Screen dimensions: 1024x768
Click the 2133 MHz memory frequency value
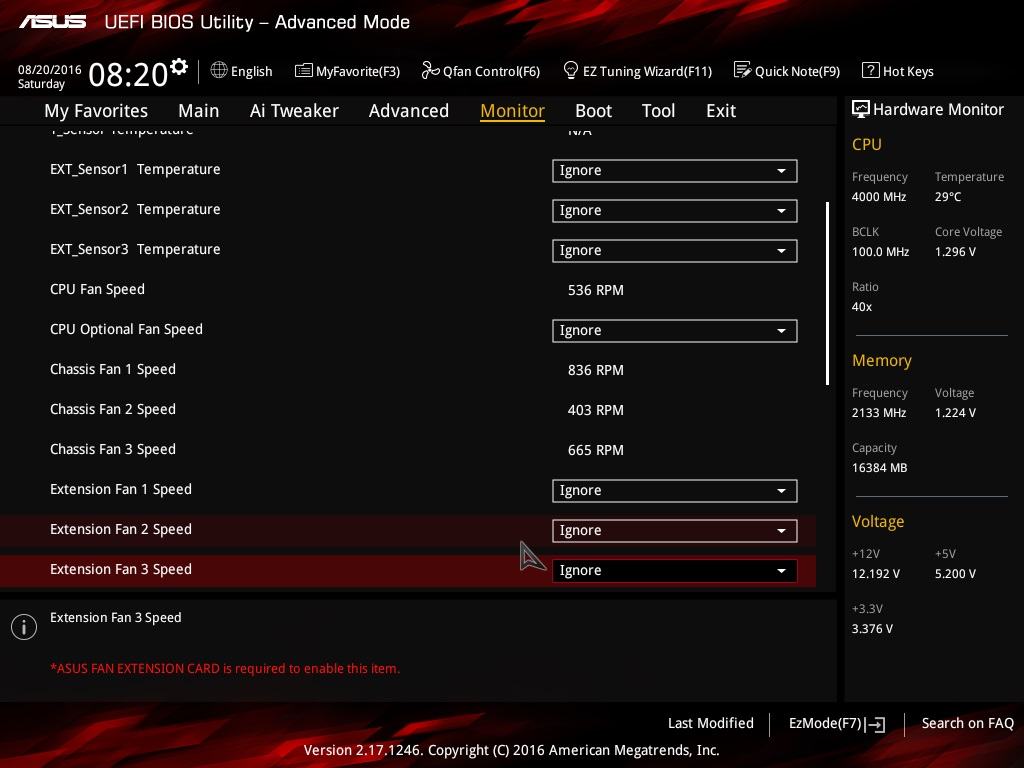pyautogui.click(x=879, y=413)
